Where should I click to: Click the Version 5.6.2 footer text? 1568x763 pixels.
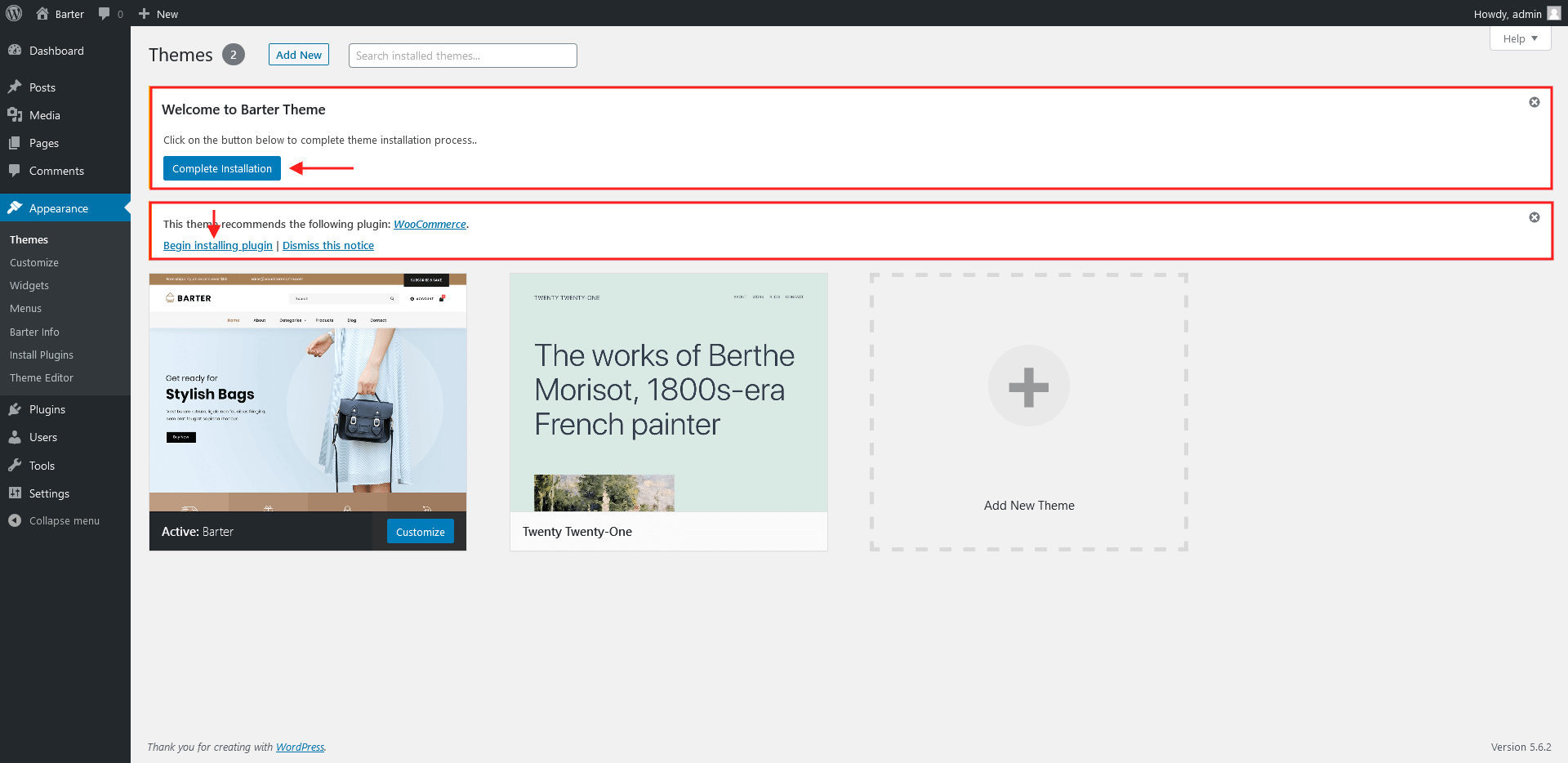pos(1521,747)
